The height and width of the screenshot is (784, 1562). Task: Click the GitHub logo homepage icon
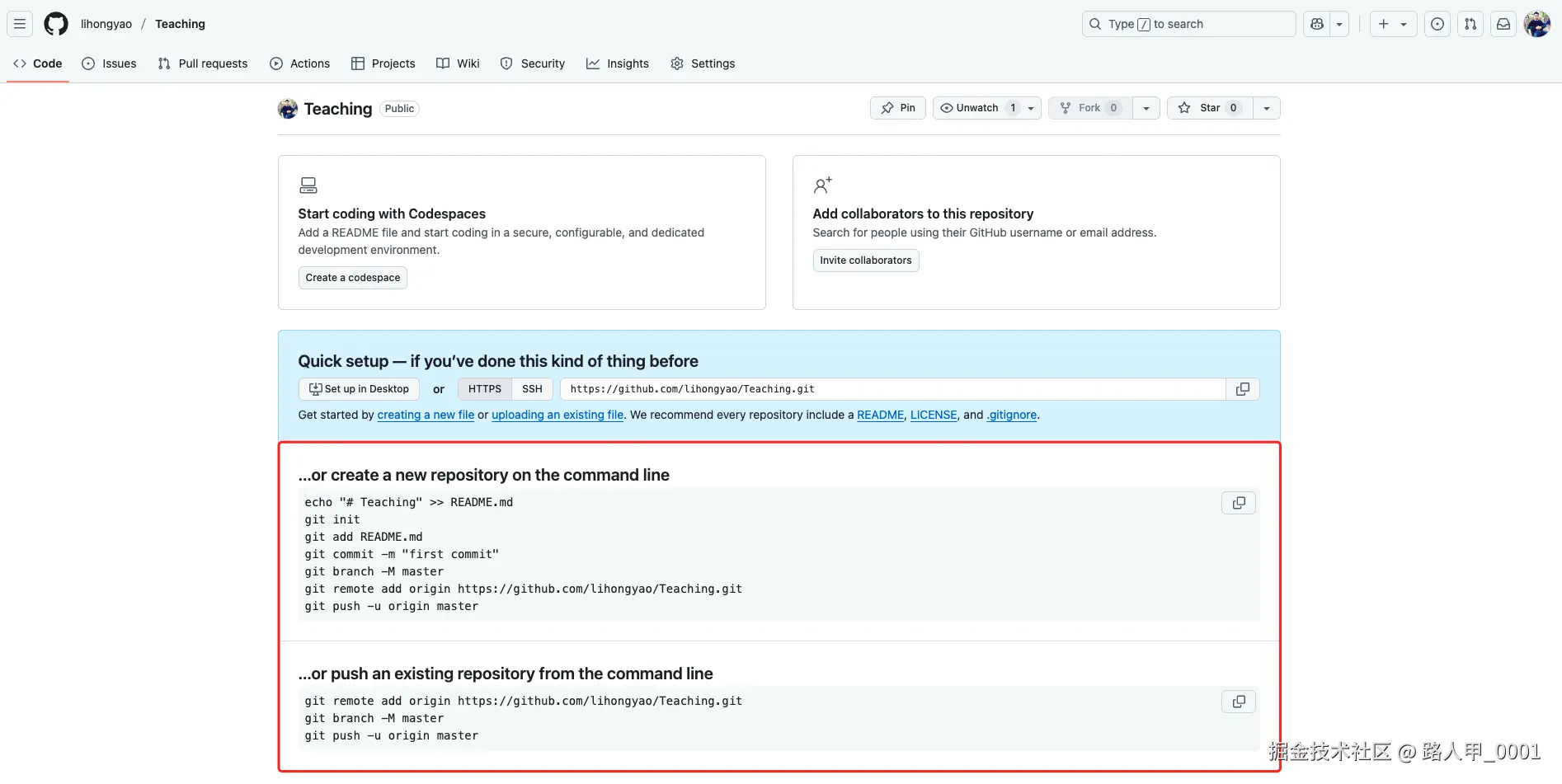click(56, 24)
